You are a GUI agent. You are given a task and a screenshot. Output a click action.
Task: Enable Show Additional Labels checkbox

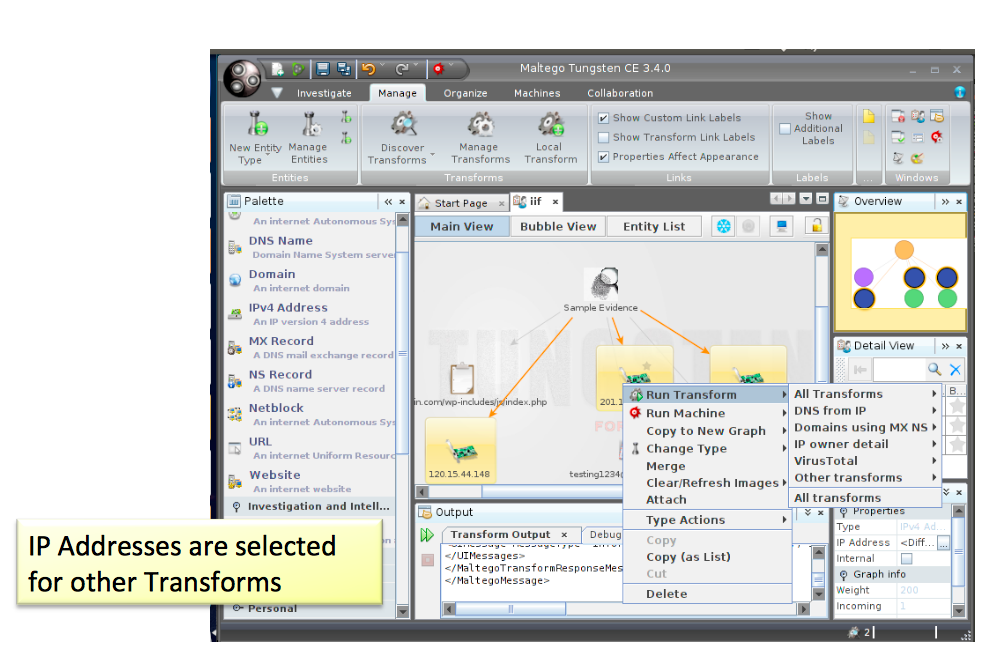coord(785,129)
